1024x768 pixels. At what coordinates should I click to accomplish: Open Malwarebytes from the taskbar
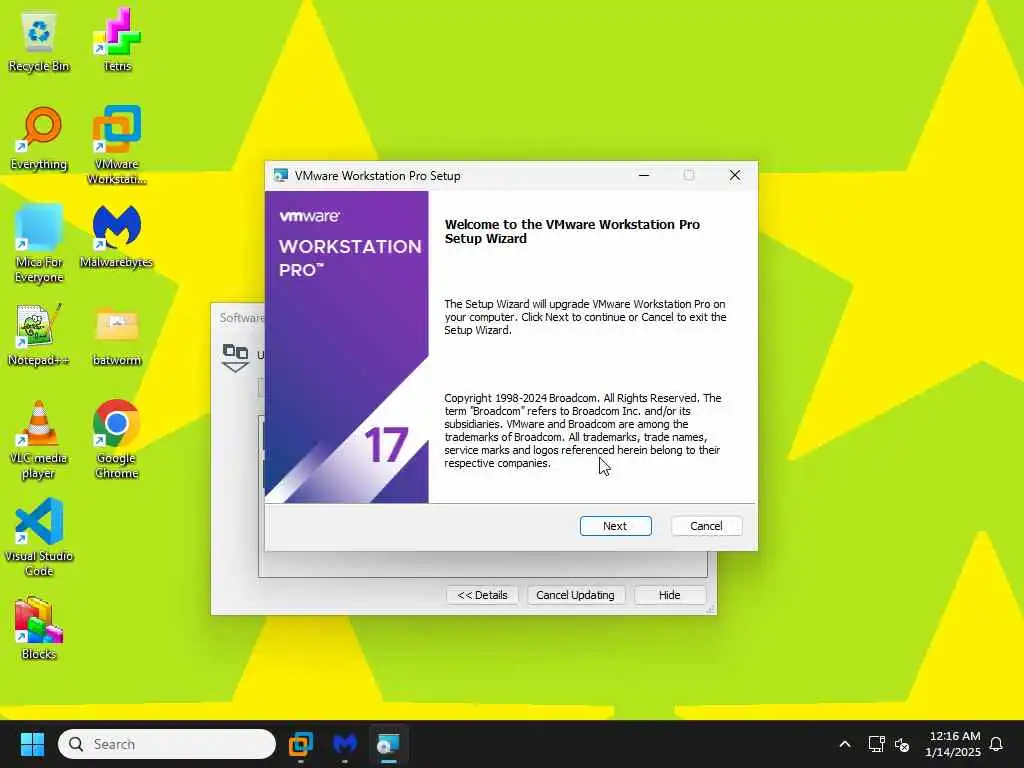345,744
